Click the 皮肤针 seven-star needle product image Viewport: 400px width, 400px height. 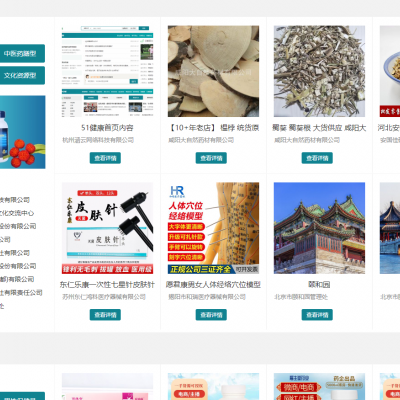pos(107,228)
